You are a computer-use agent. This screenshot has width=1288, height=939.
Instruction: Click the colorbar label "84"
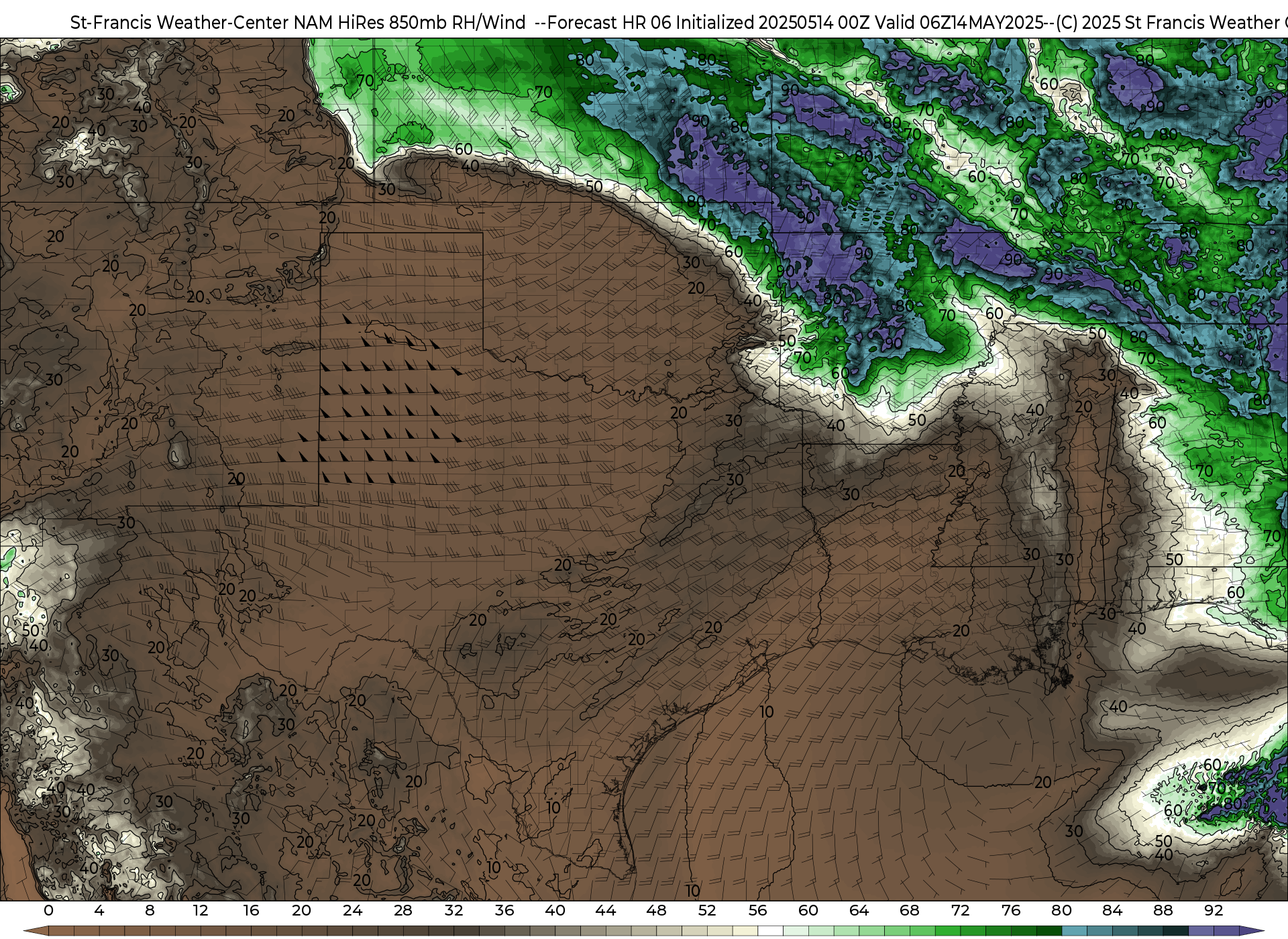tap(1112, 910)
